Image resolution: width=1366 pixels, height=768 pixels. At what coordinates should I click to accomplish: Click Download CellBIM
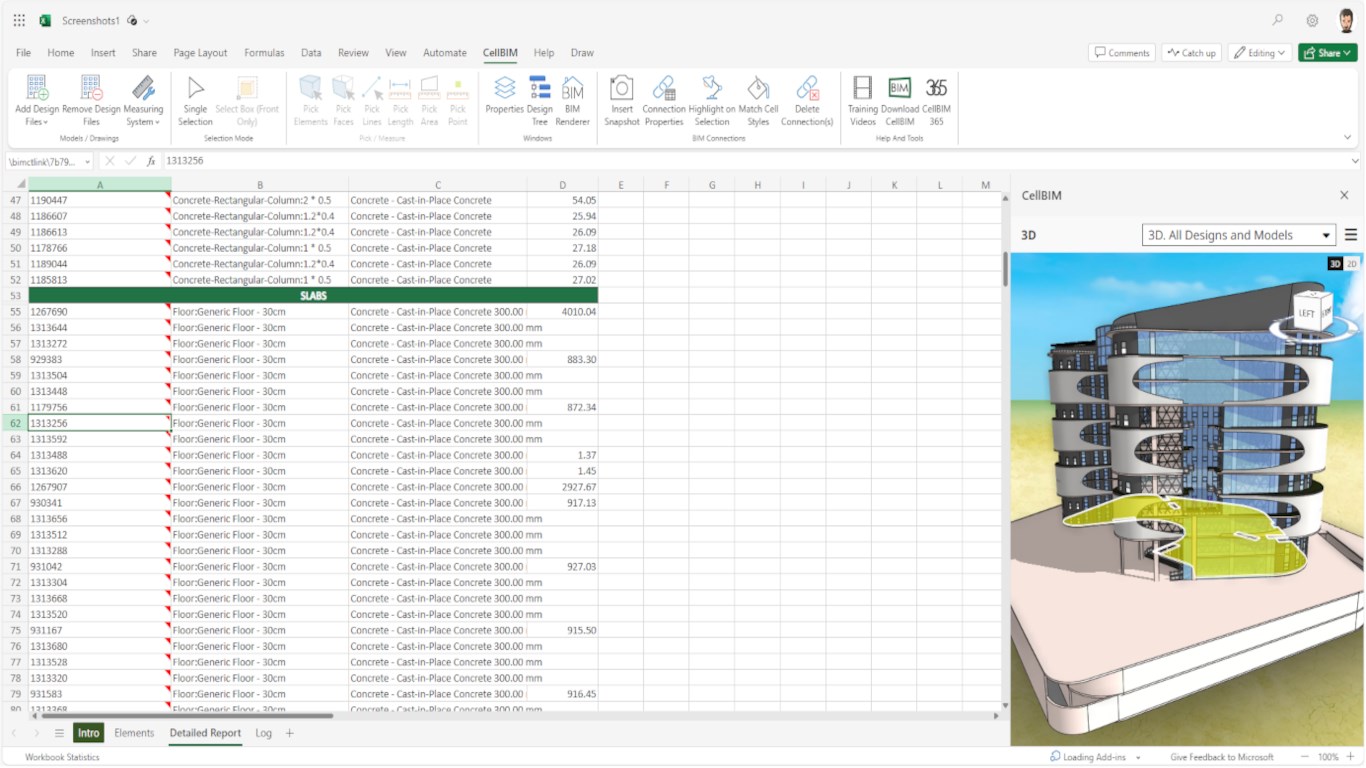(x=900, y=100)
